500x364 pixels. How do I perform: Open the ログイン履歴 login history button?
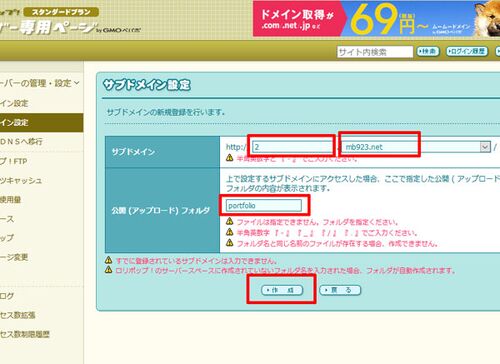coord(467,51)
